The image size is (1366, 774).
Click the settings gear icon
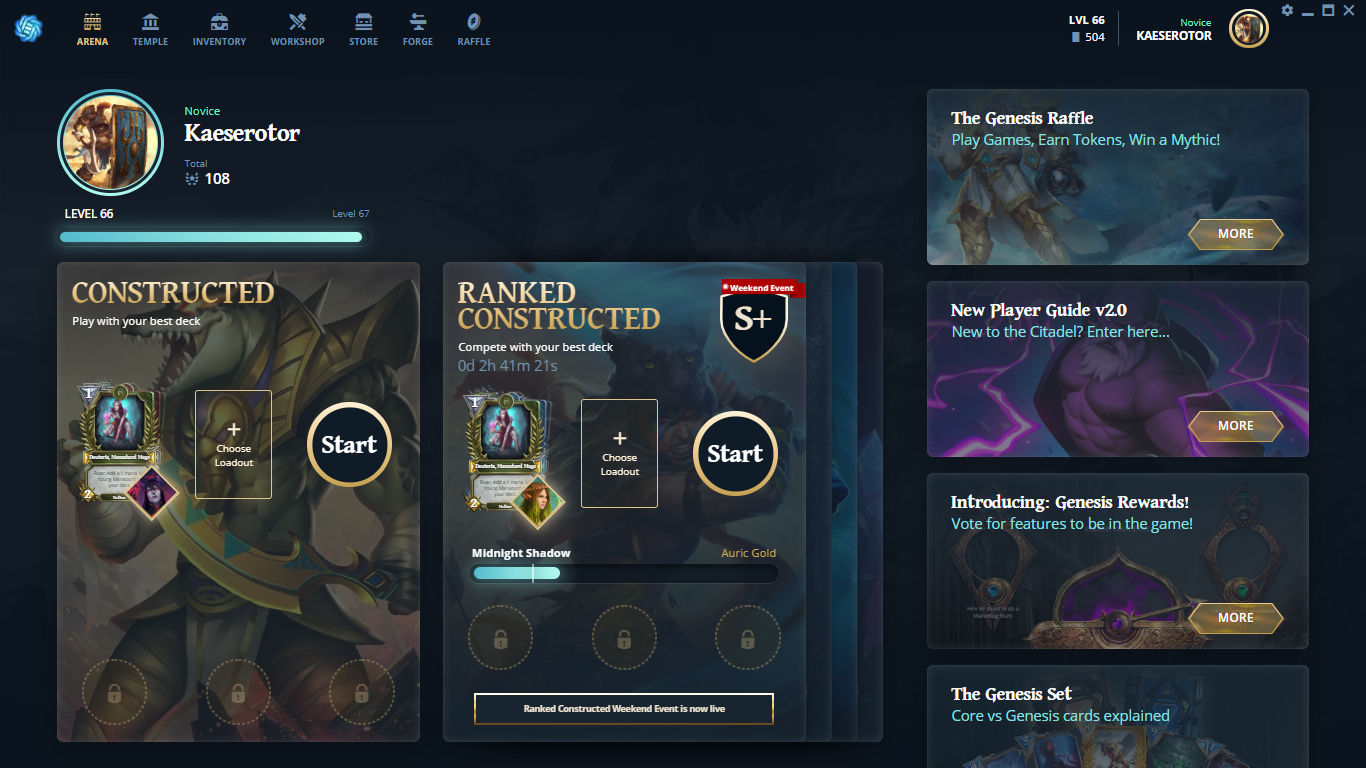1287,10
